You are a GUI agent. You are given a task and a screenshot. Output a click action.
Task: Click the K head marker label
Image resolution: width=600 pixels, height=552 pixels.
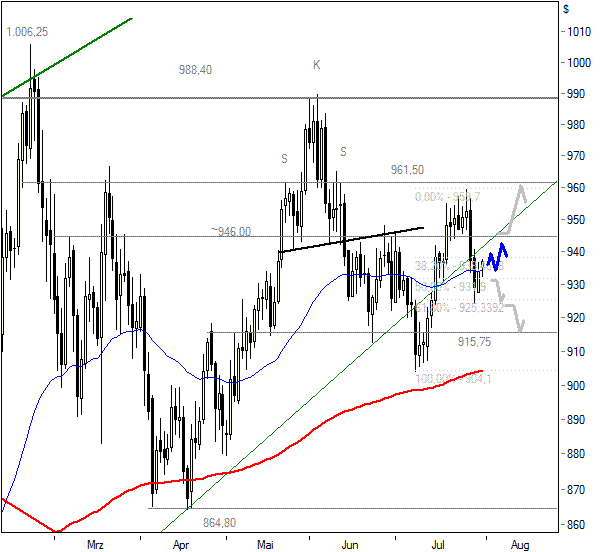click(x=316, y=65)
